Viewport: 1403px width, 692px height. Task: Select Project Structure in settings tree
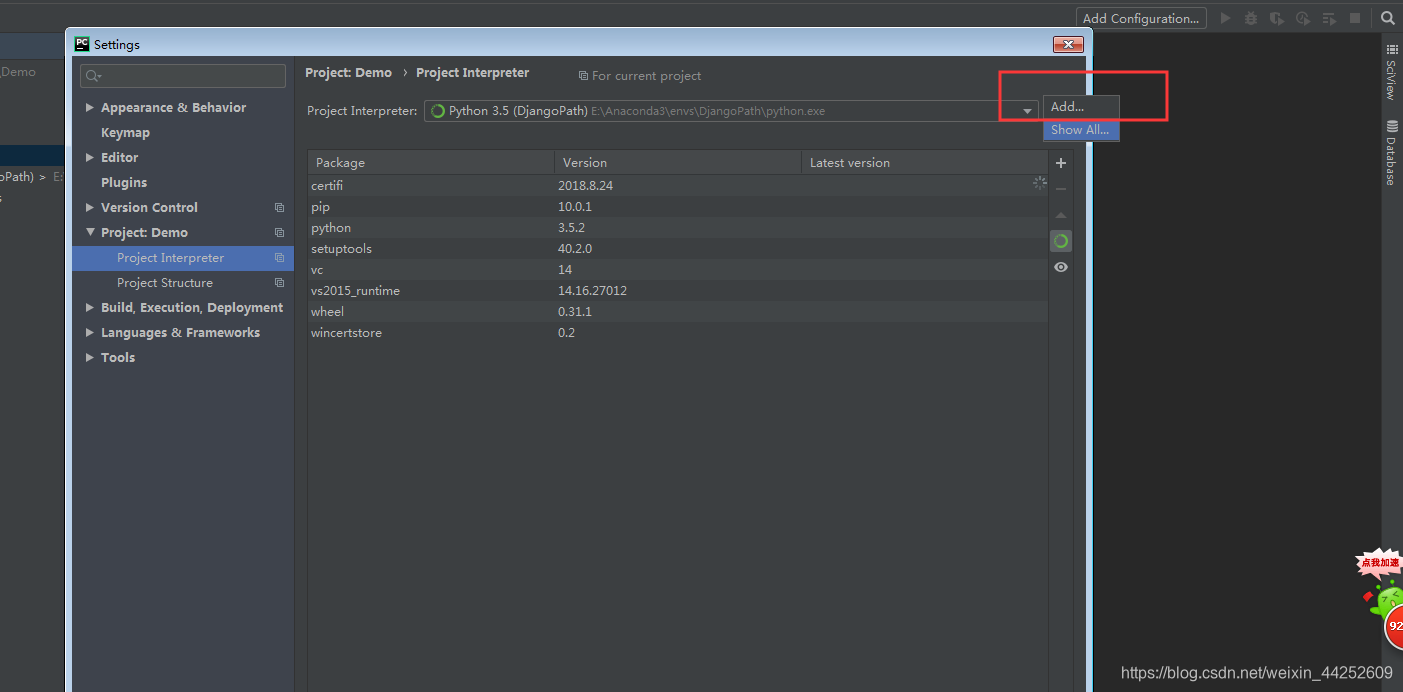[165, 283]
